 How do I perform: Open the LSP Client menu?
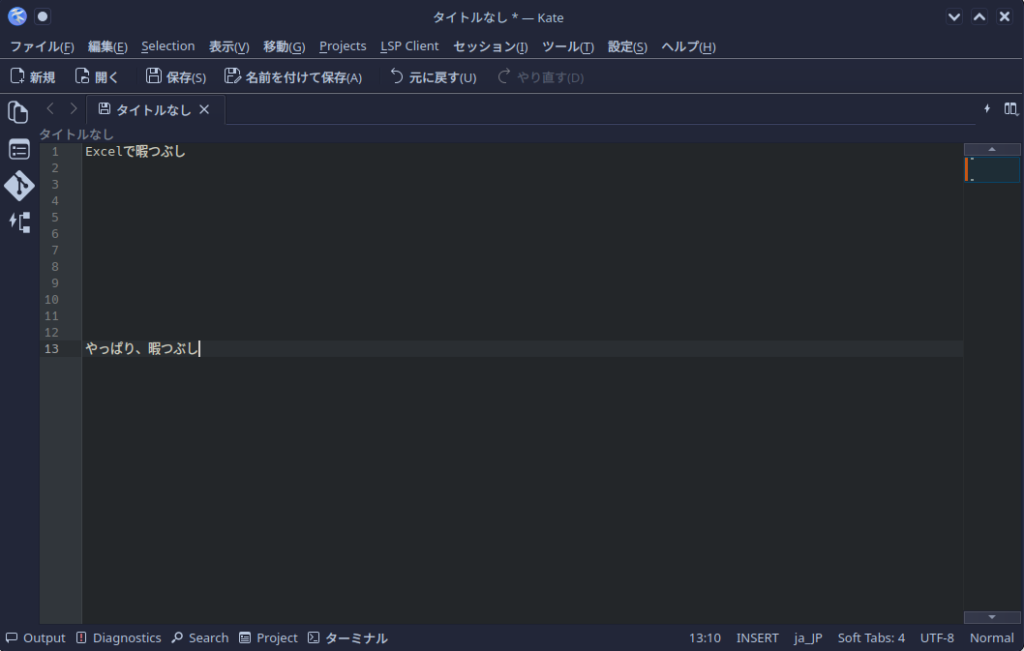click(409, 46)
